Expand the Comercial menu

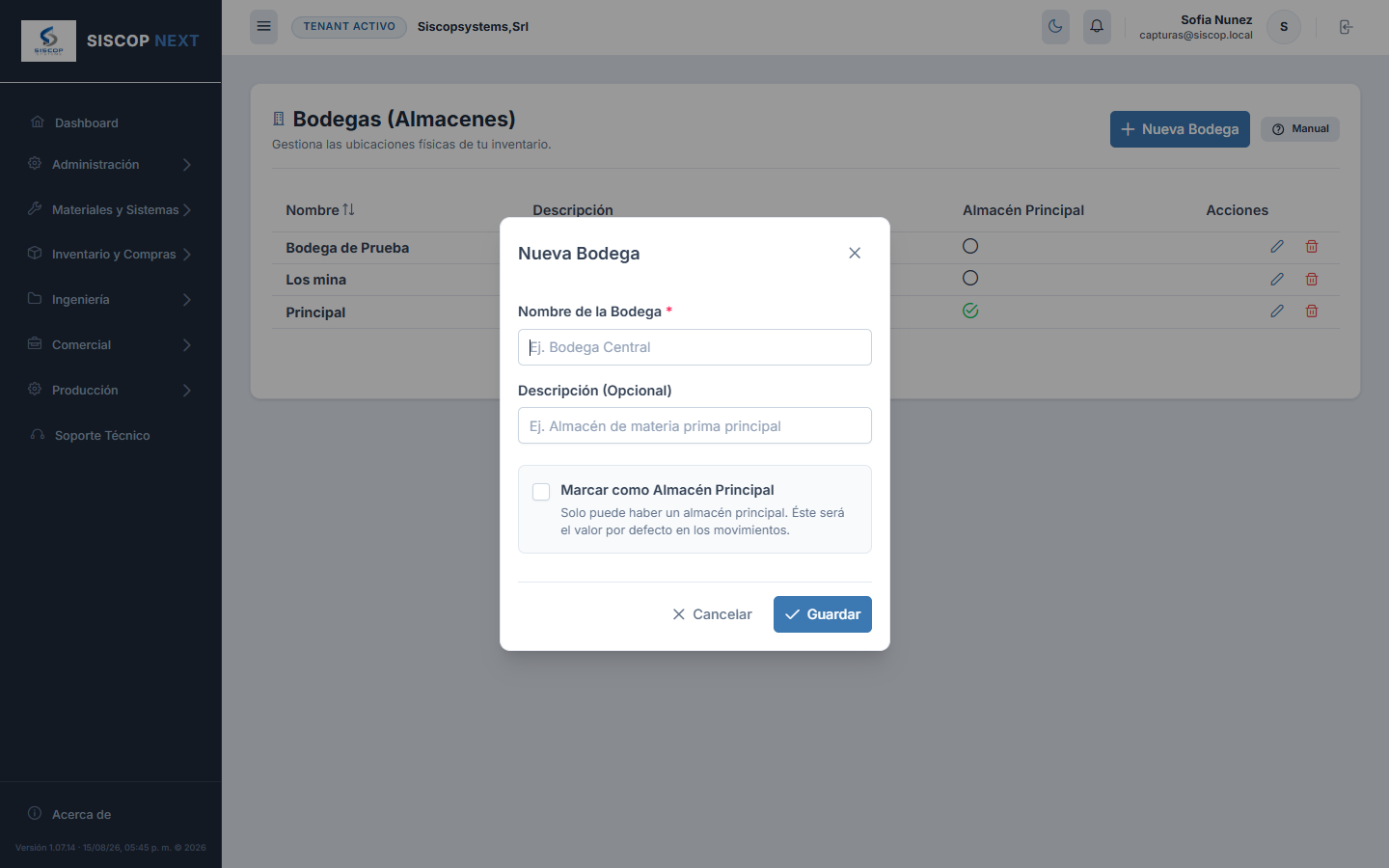[x=110, y=345]
